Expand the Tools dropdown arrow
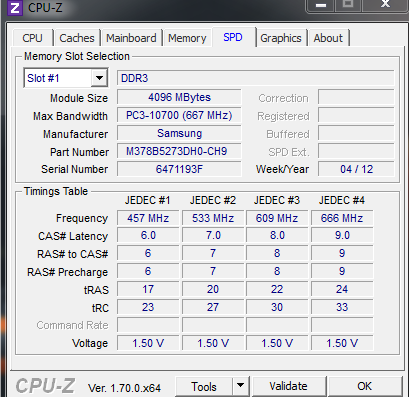The image size is (409, 397). pos(240,387)
